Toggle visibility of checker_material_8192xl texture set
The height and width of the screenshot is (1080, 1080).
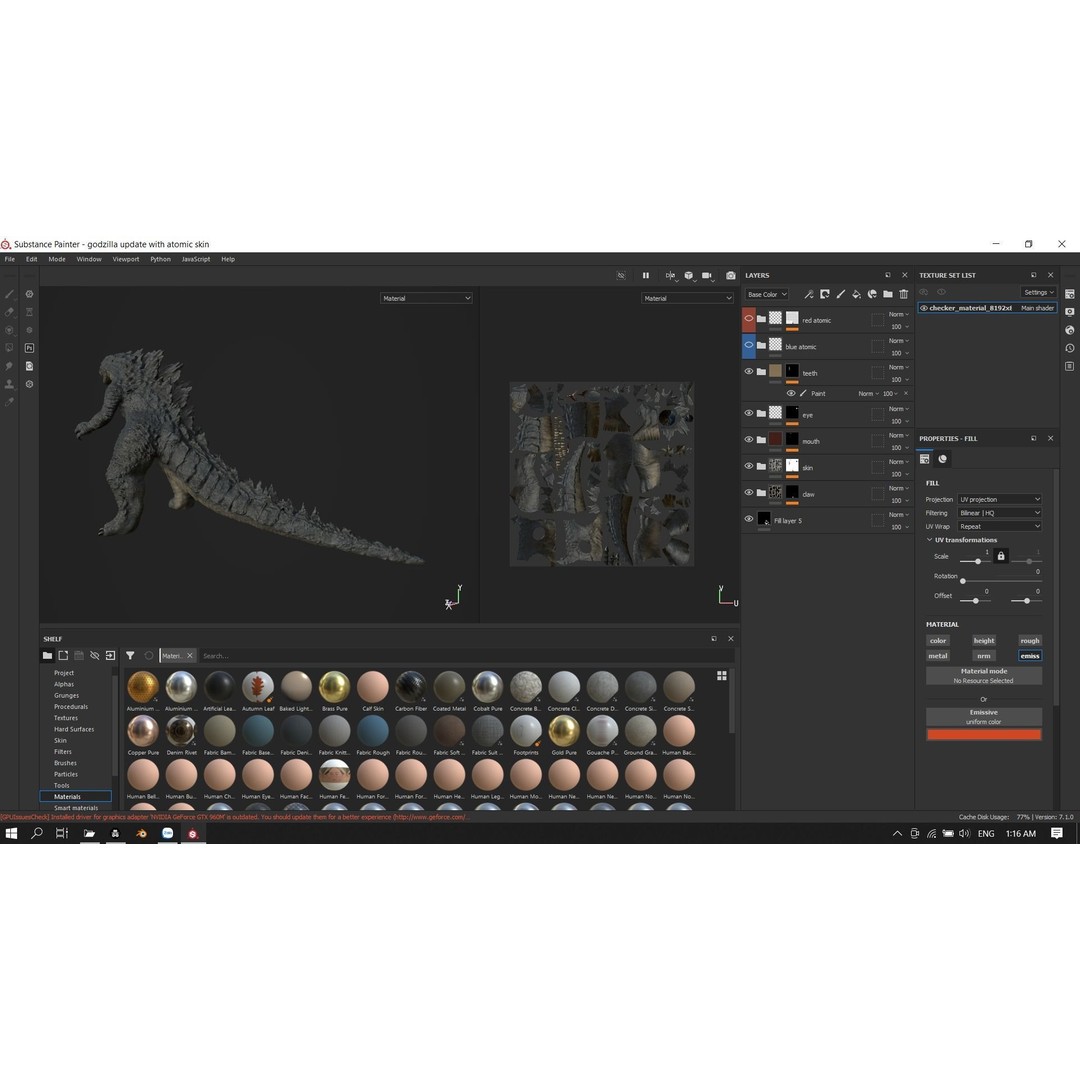coord(924,308)
